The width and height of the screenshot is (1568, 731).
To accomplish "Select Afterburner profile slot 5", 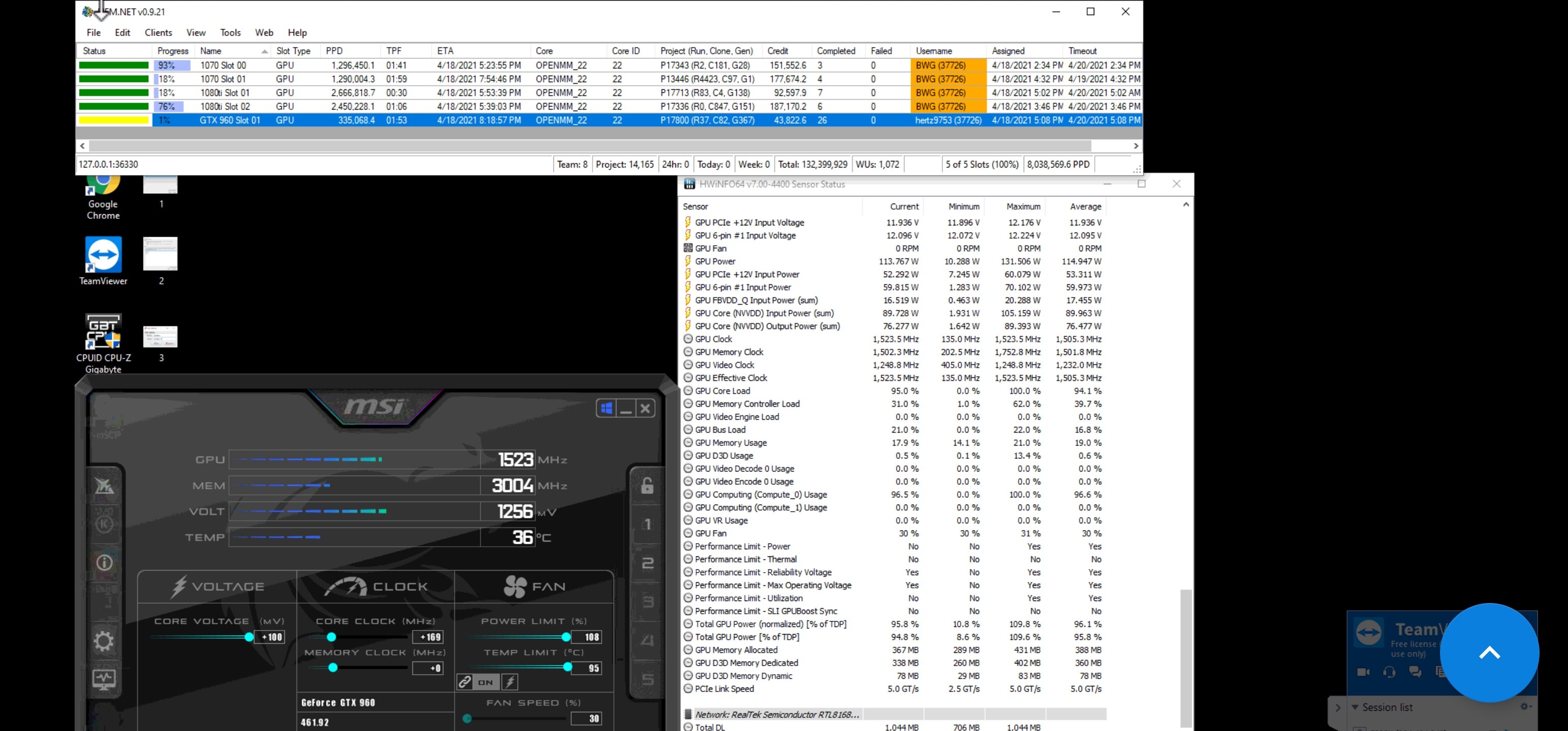I will [647, 679].
